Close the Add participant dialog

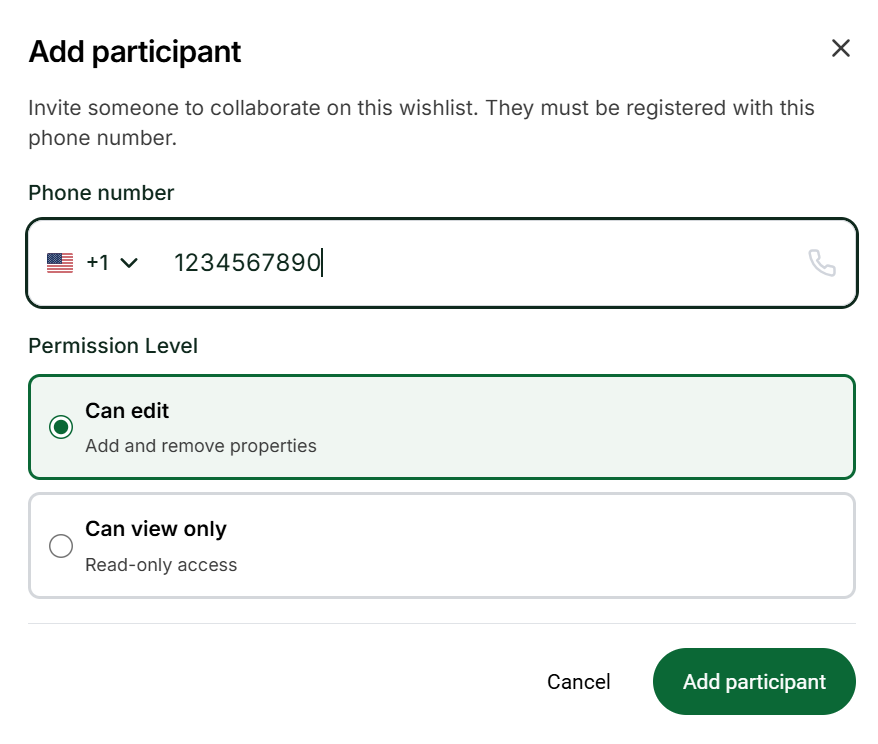tap(841, 49)
